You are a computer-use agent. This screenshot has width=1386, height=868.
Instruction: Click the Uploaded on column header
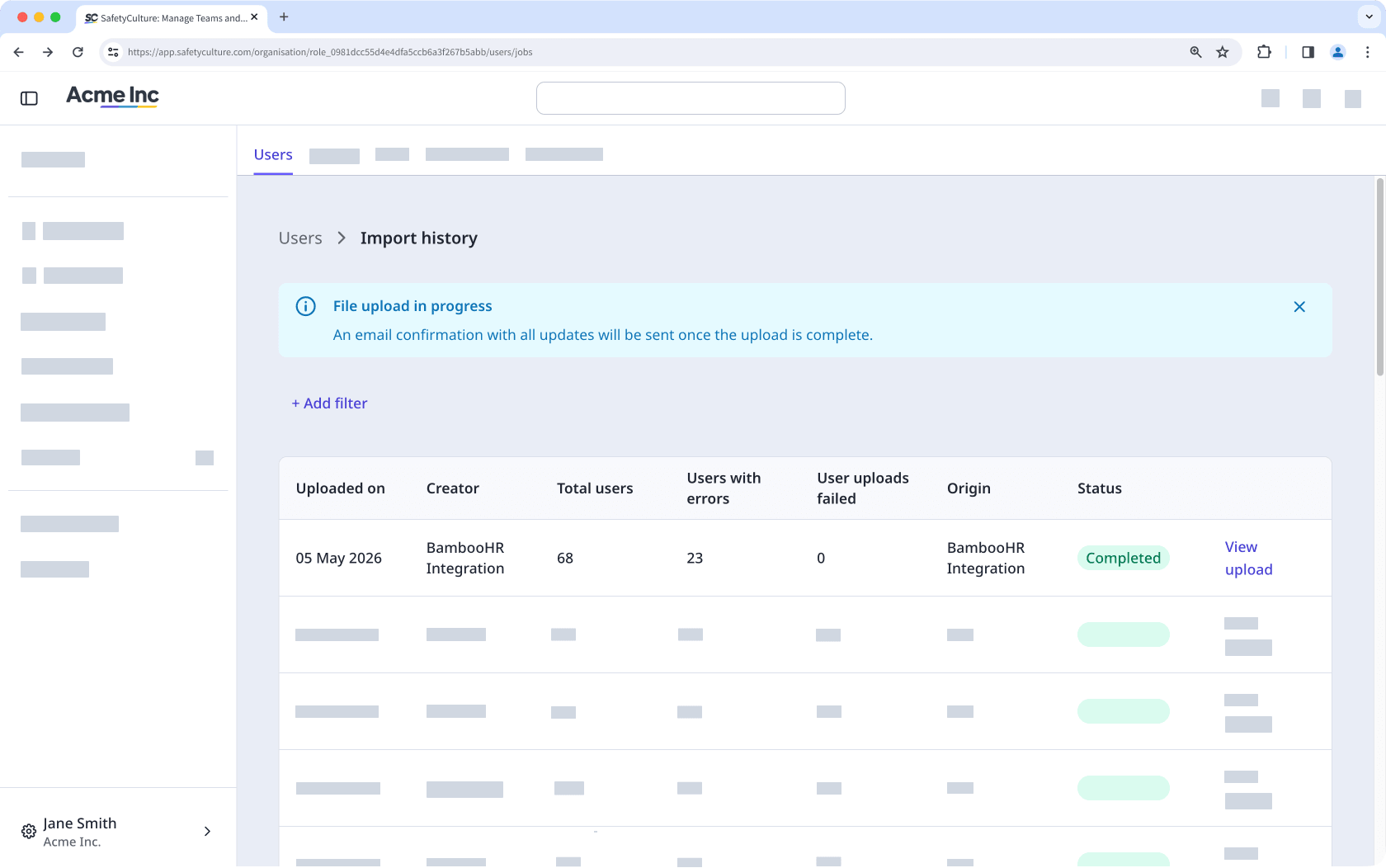point(341,488)
